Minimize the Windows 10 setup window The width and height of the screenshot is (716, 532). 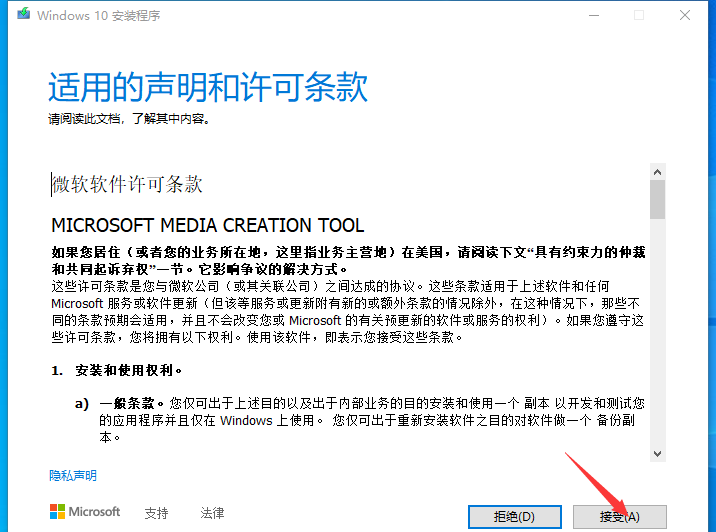click(x=594, y=15)
